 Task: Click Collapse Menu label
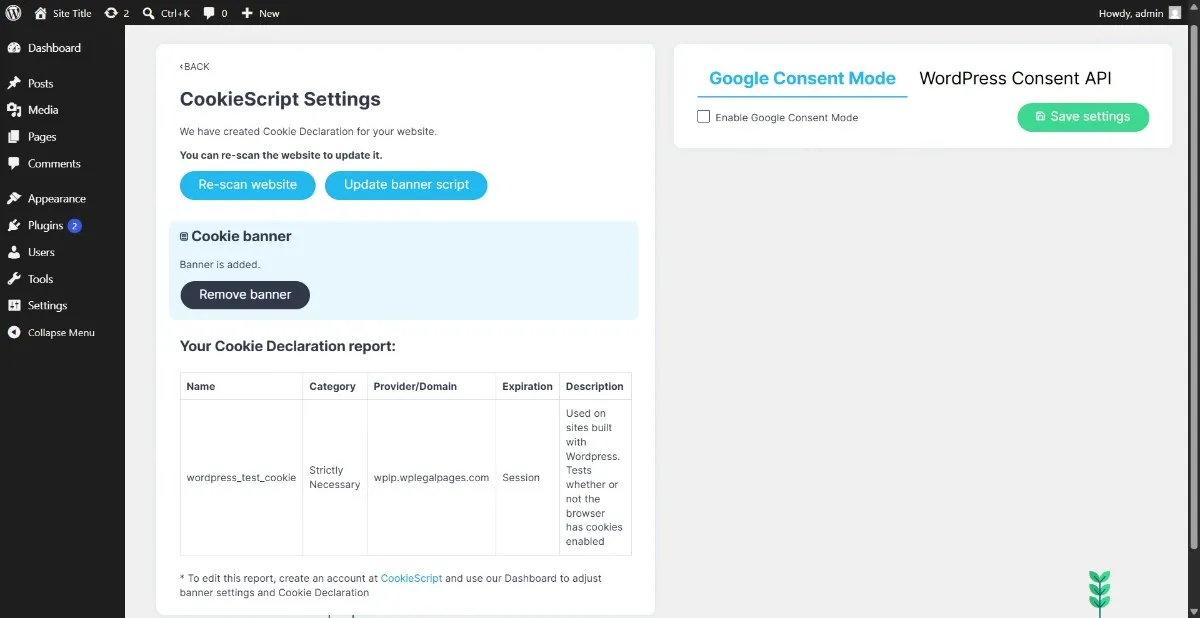[61, 332]
